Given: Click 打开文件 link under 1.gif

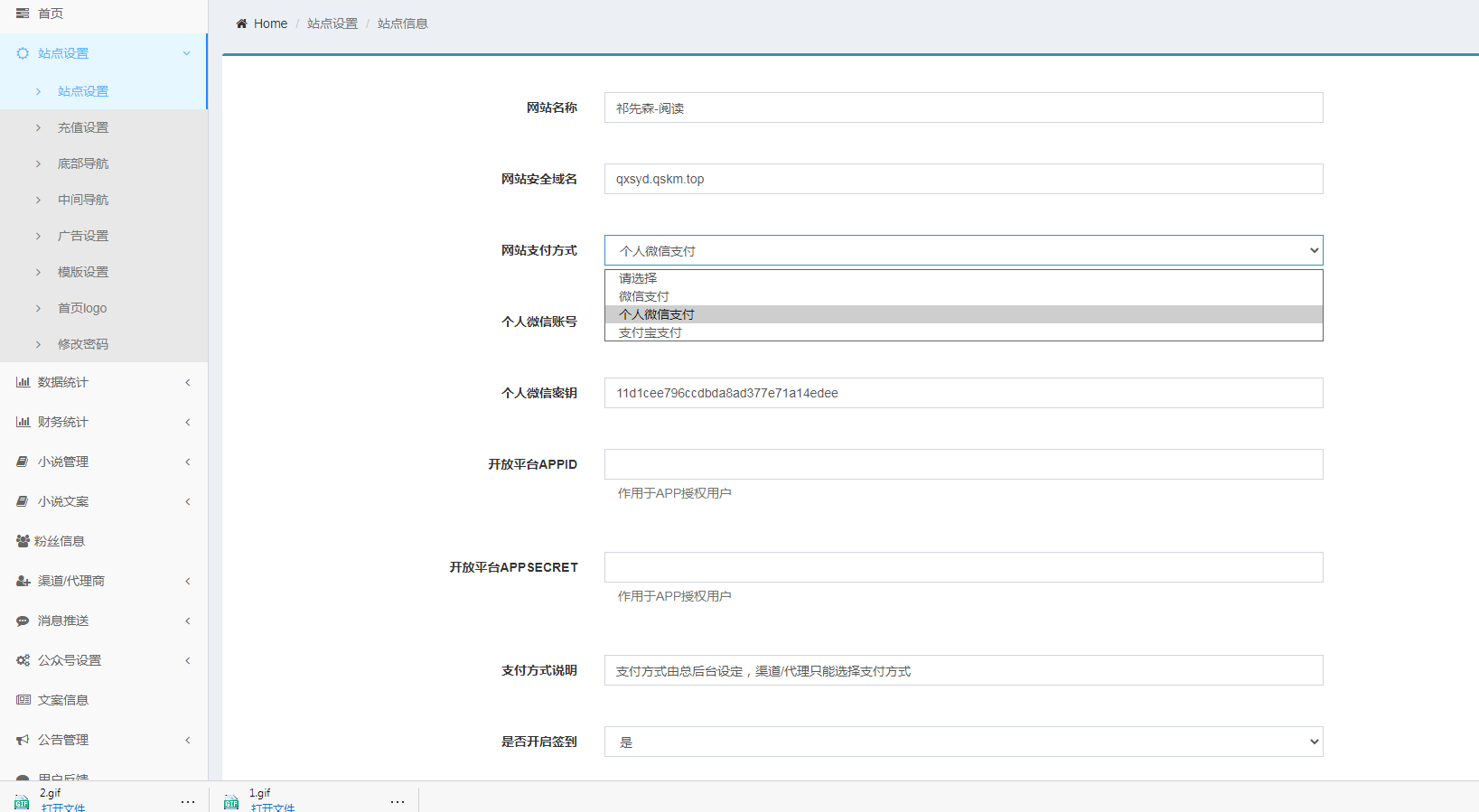Looking at the screenshot, I should [x=273, y=807].
